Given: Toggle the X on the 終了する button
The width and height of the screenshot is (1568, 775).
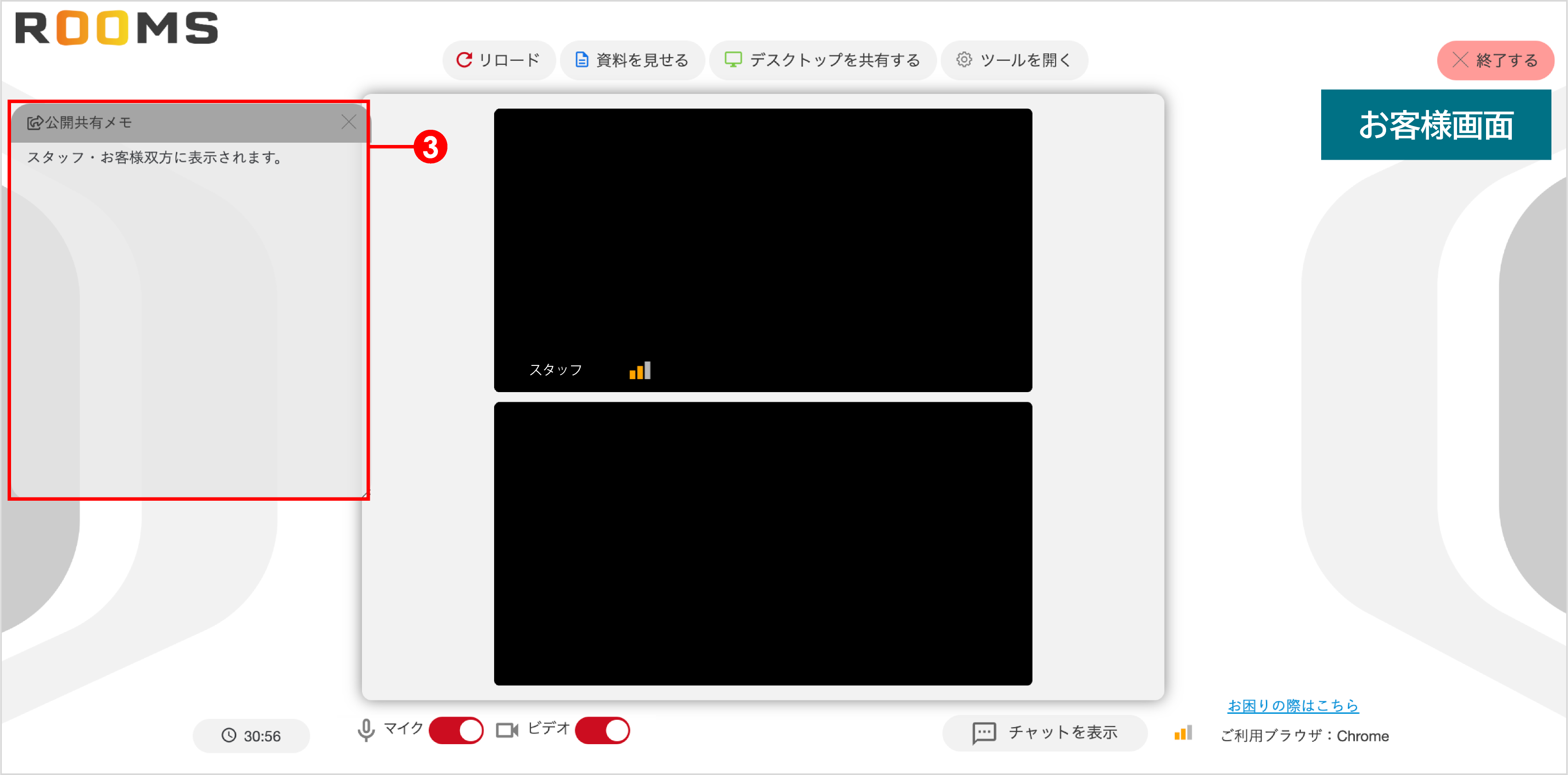Looking at the screenshot, I should (x=1460, y=60).
